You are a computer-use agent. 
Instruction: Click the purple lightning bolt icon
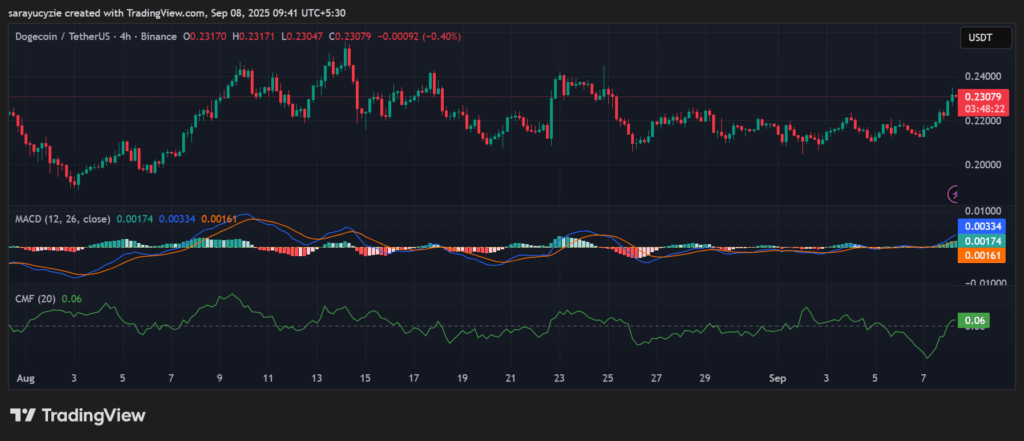click(x=954, y=193)
